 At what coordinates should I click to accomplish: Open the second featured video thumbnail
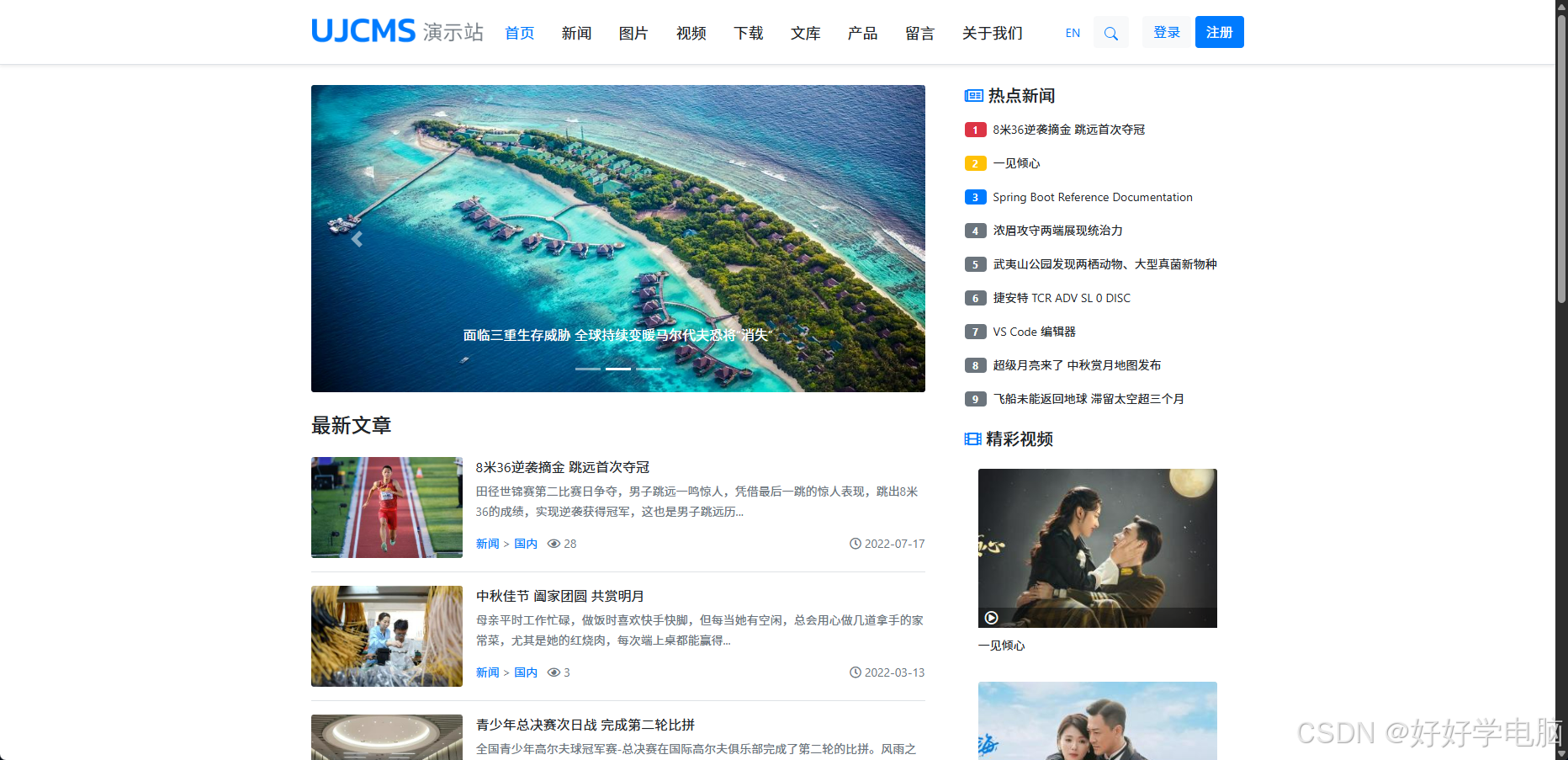1098,720
